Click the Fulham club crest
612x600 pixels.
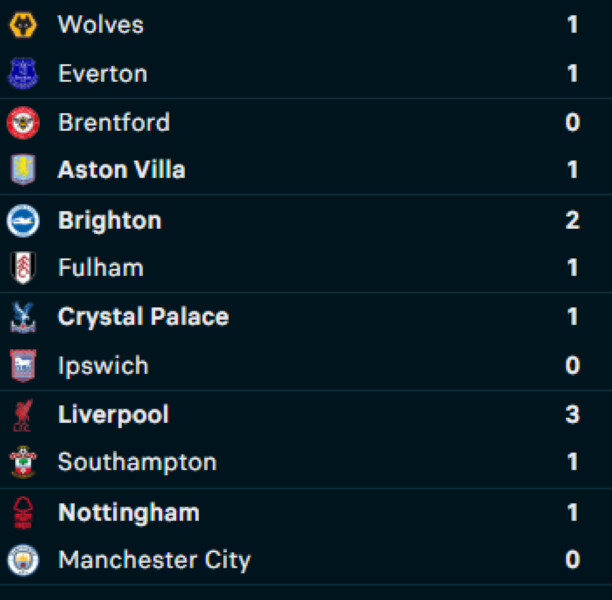[22, 268]
